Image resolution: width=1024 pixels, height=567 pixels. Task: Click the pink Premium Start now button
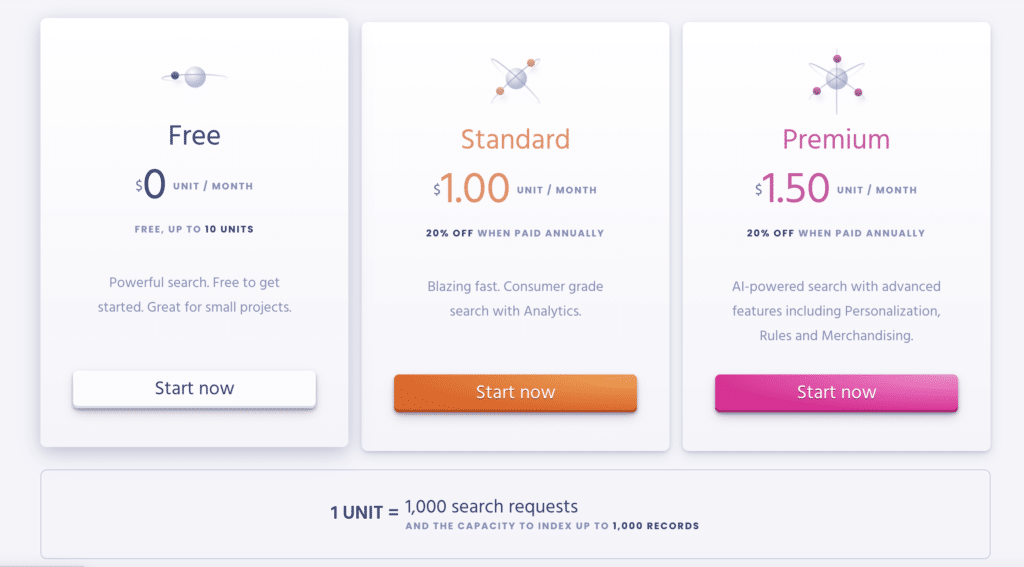837,393
